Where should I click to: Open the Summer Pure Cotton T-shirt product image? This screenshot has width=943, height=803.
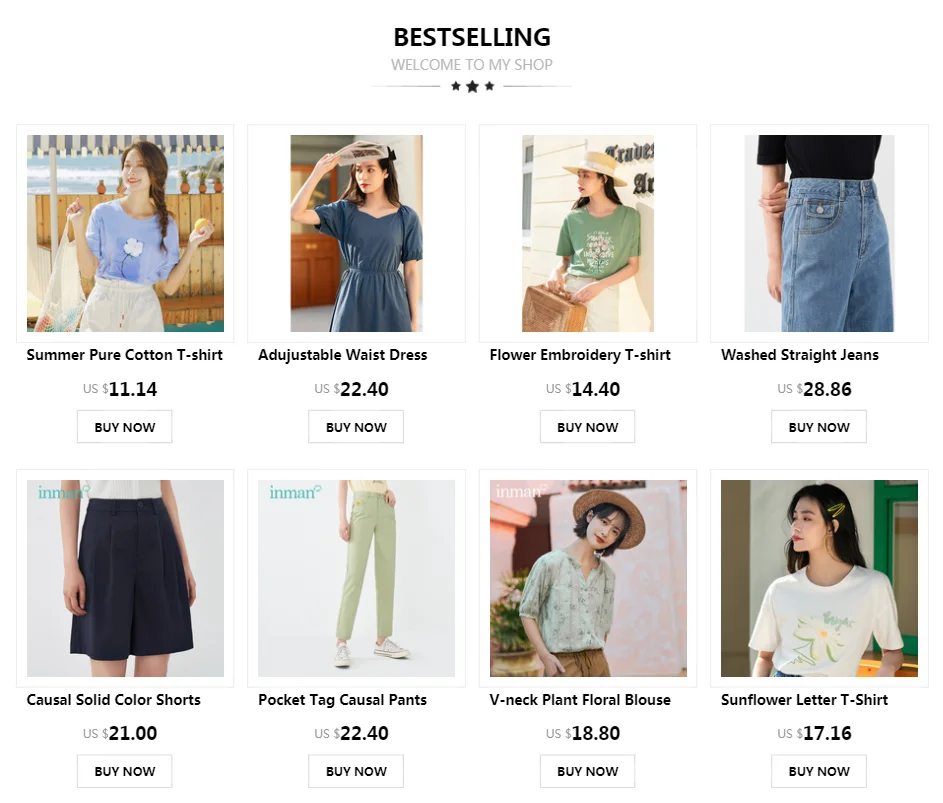click(125, 233)
